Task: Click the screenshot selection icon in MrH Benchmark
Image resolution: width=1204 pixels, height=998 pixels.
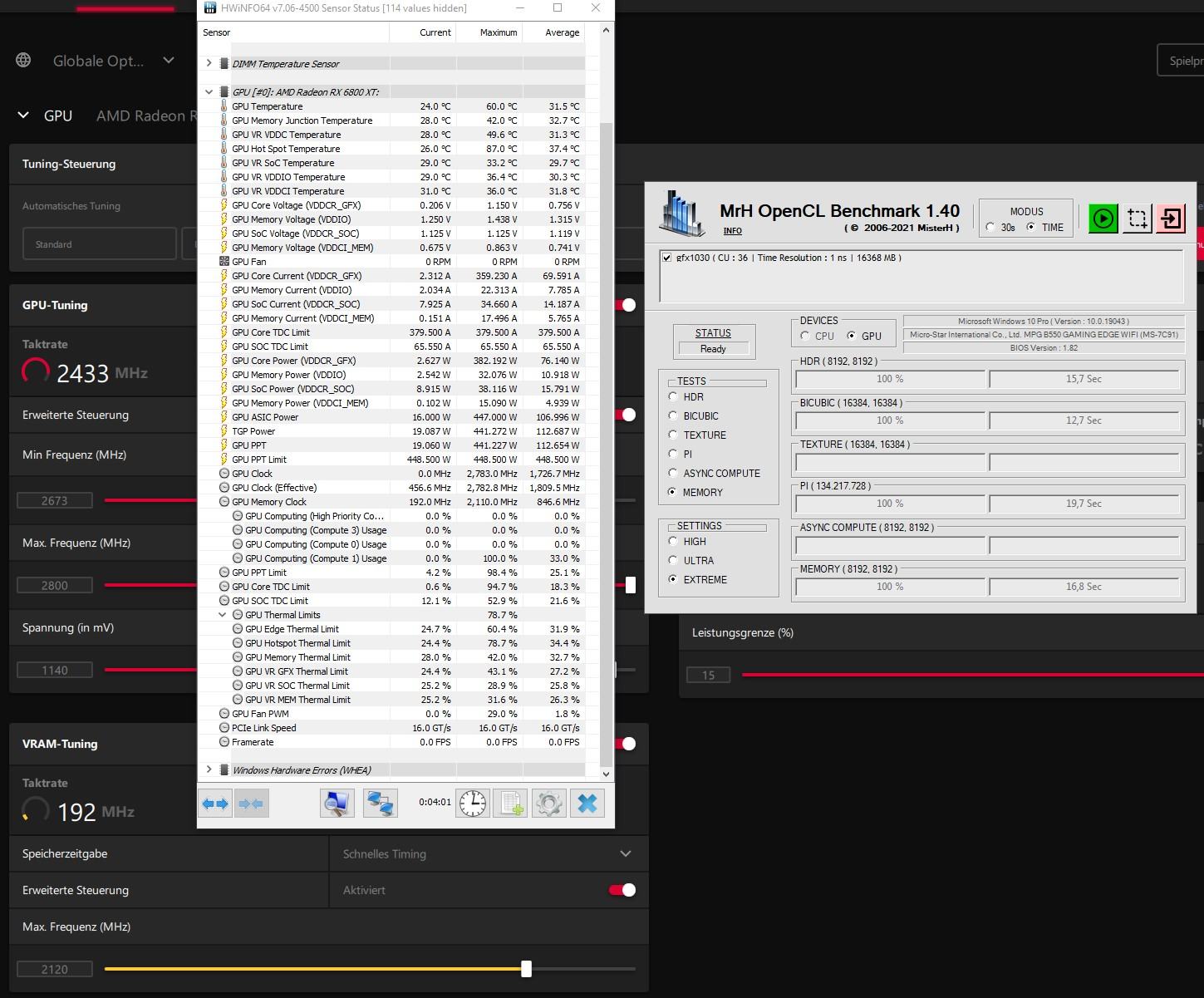Action: (x=1138, y=219)
